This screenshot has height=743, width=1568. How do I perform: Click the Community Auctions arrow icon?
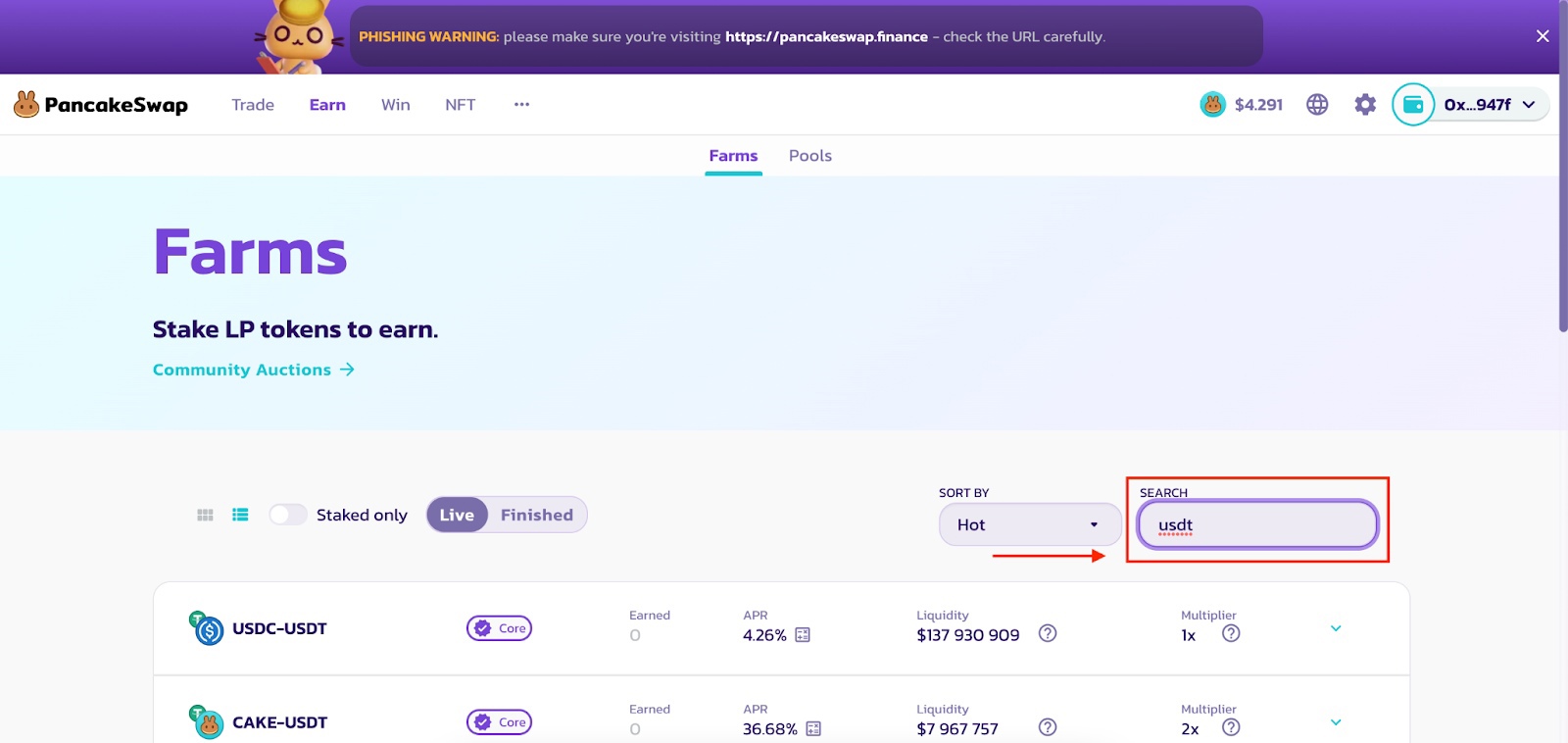[x=347, y=370]
